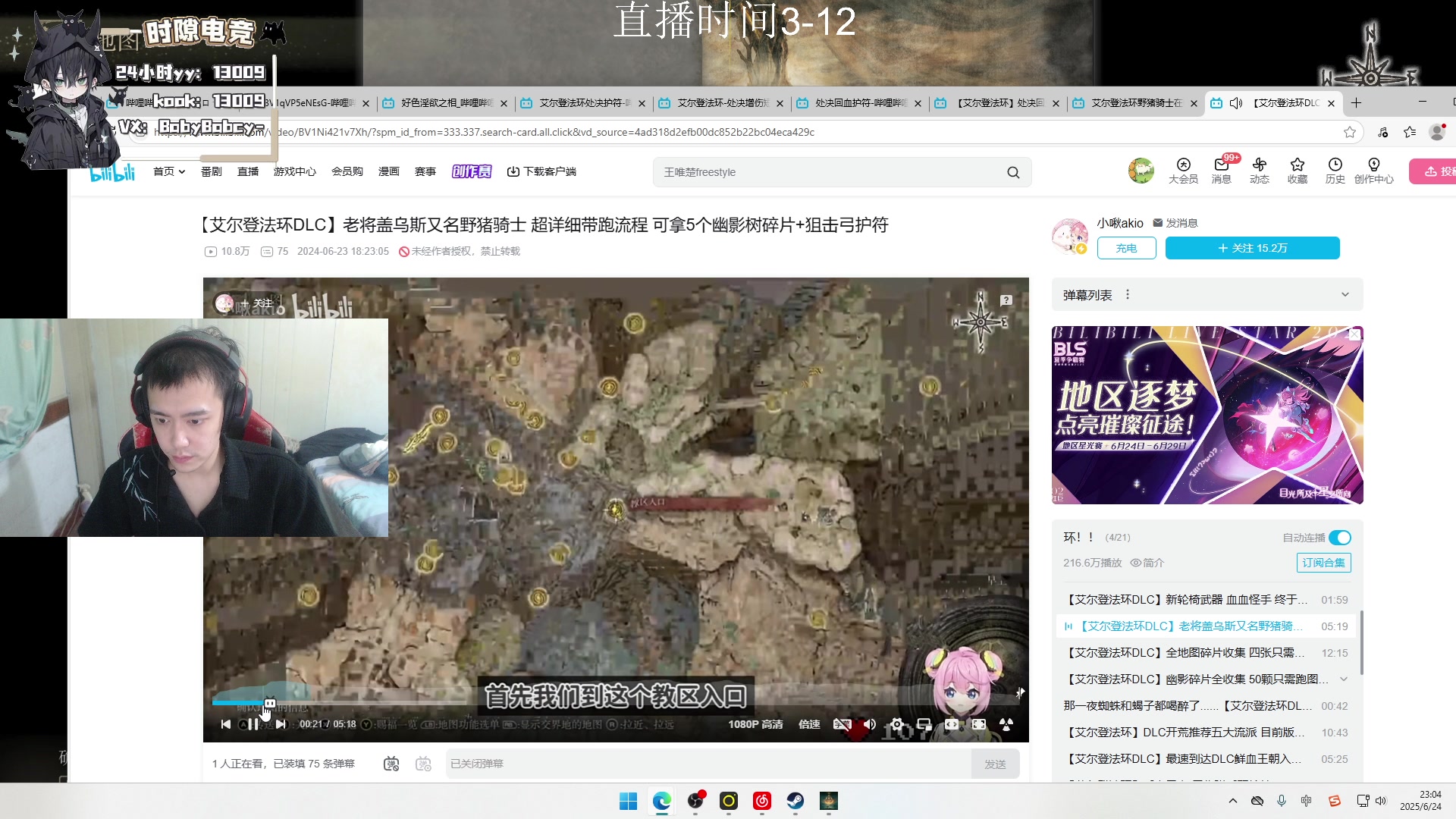Click the 发送 send danmaku button

pyautogui.click(x=995, y=764)
